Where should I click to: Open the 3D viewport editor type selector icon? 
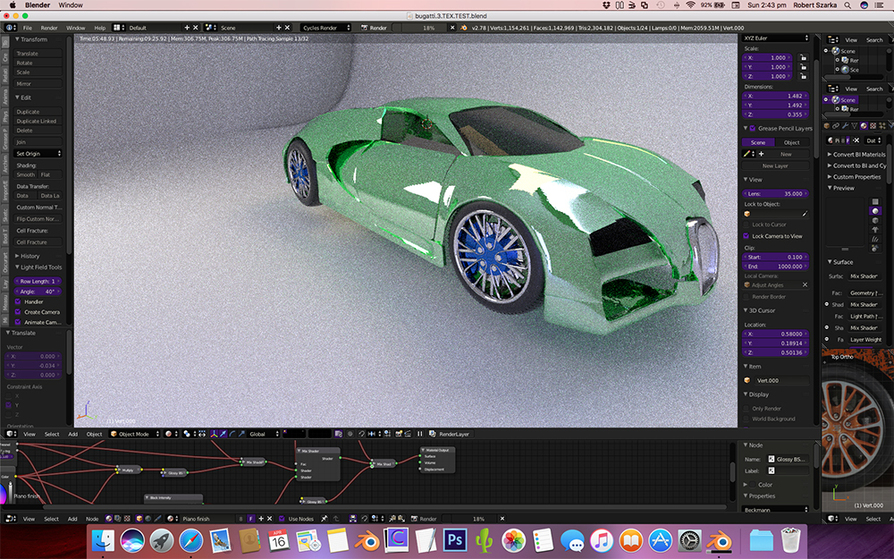(12, 434)
